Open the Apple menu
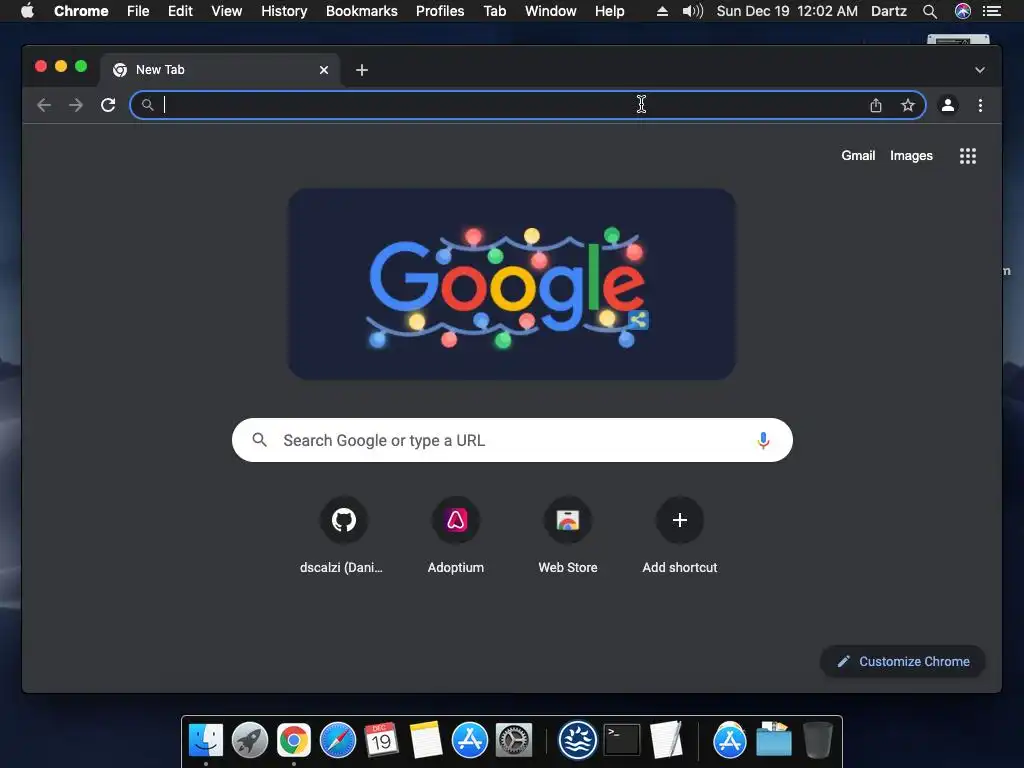Image resolution: width=1024 pixels, height=768 pixels. 27,10
